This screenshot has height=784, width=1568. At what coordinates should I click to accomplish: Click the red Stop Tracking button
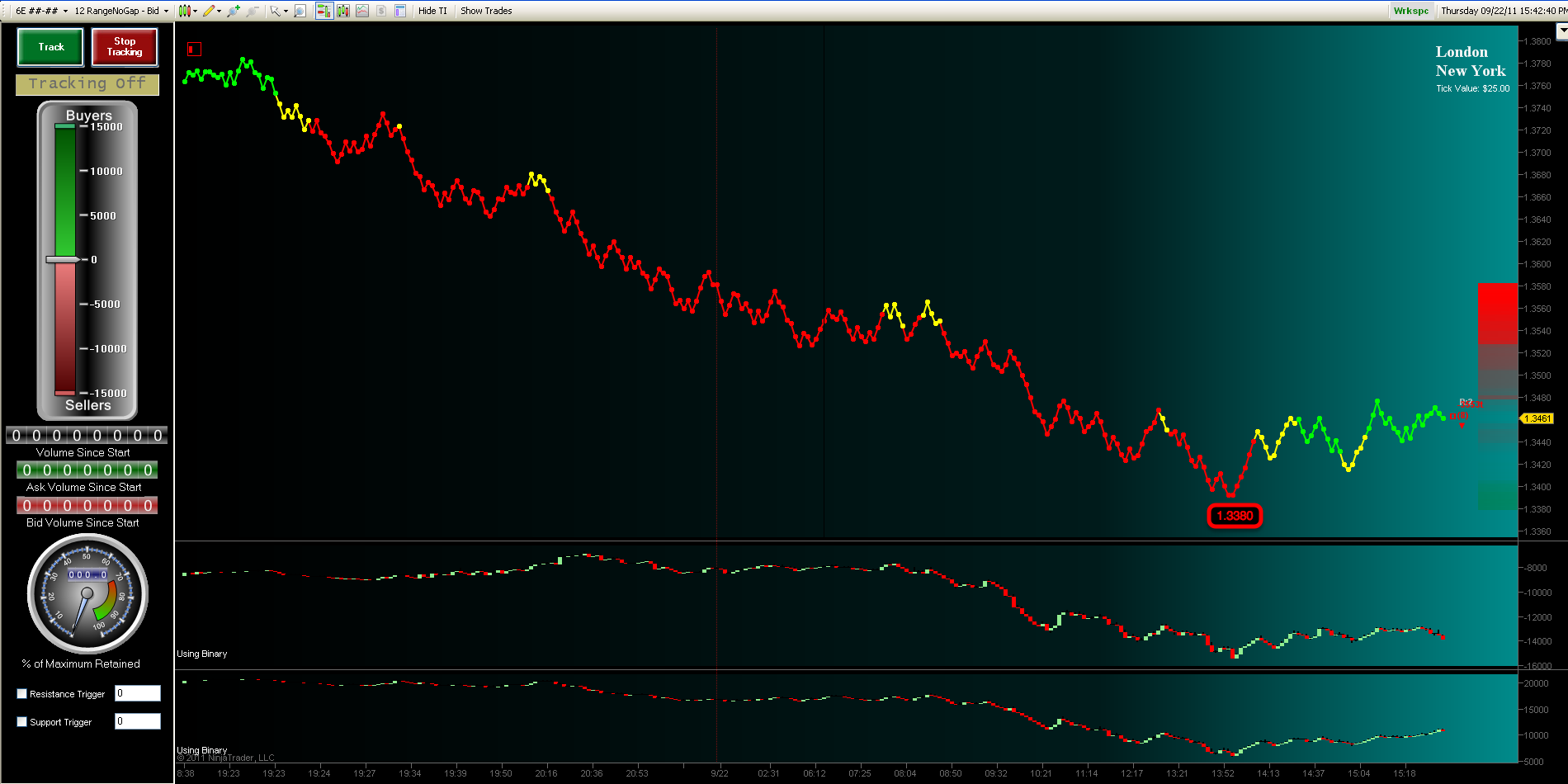(x=125, y=47)
